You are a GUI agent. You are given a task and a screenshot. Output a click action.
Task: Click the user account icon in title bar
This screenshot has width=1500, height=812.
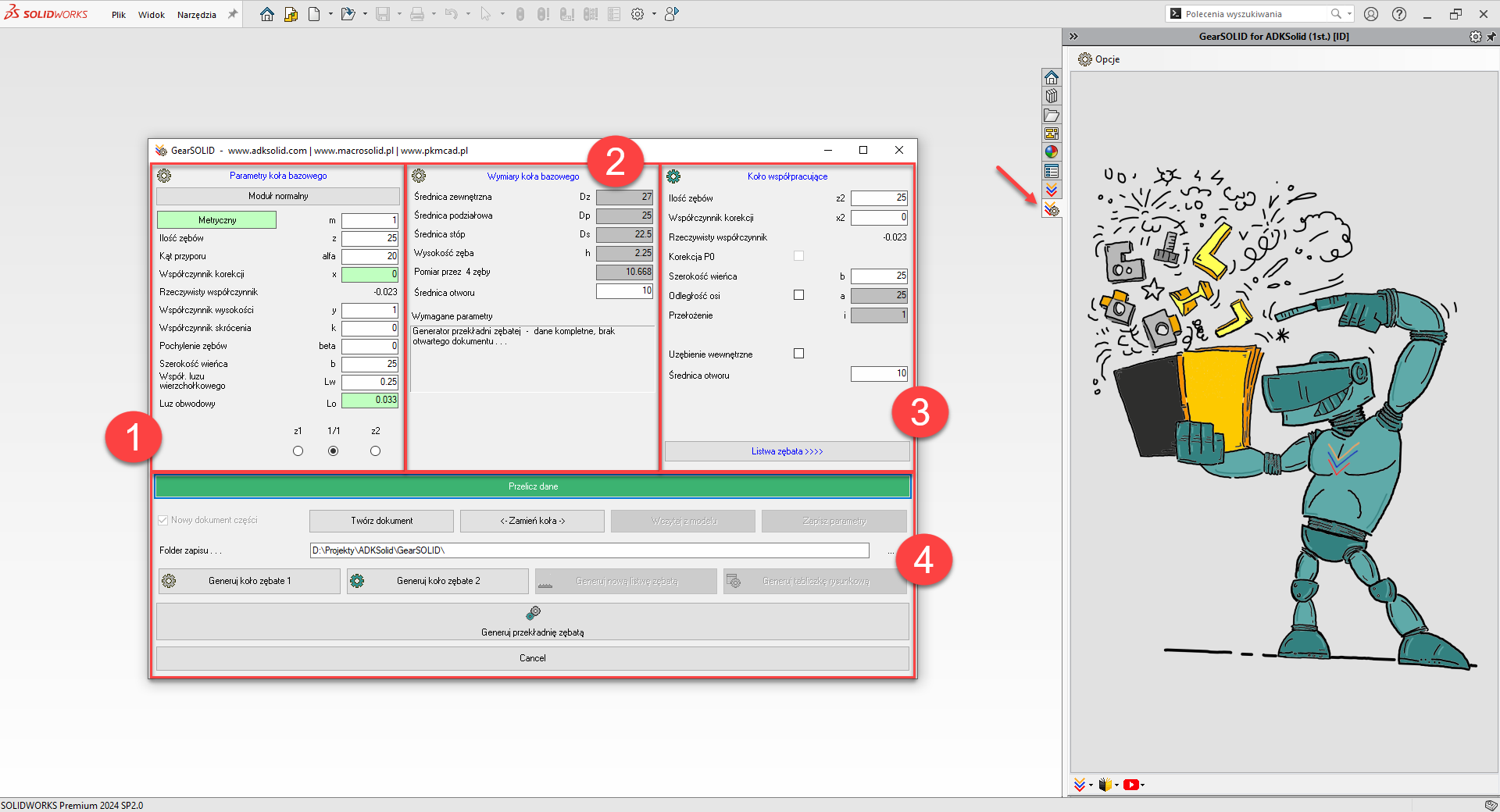pyautogui.click(x=1371, y=14)
